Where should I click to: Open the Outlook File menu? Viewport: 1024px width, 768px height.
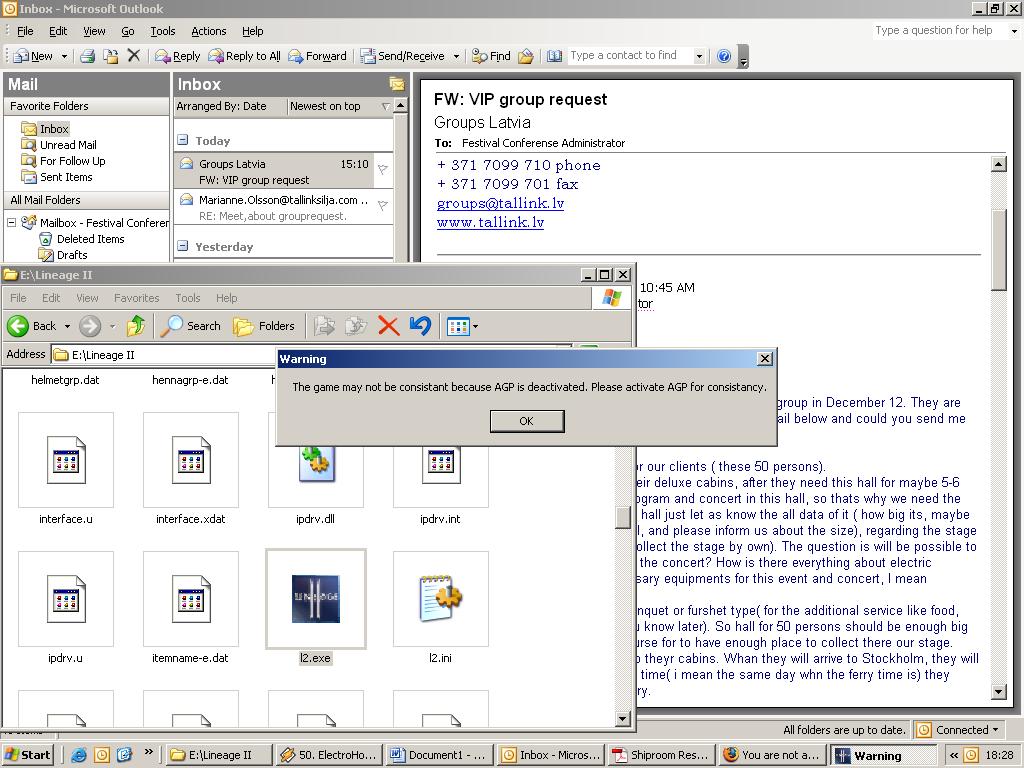[x=25, y=31]
